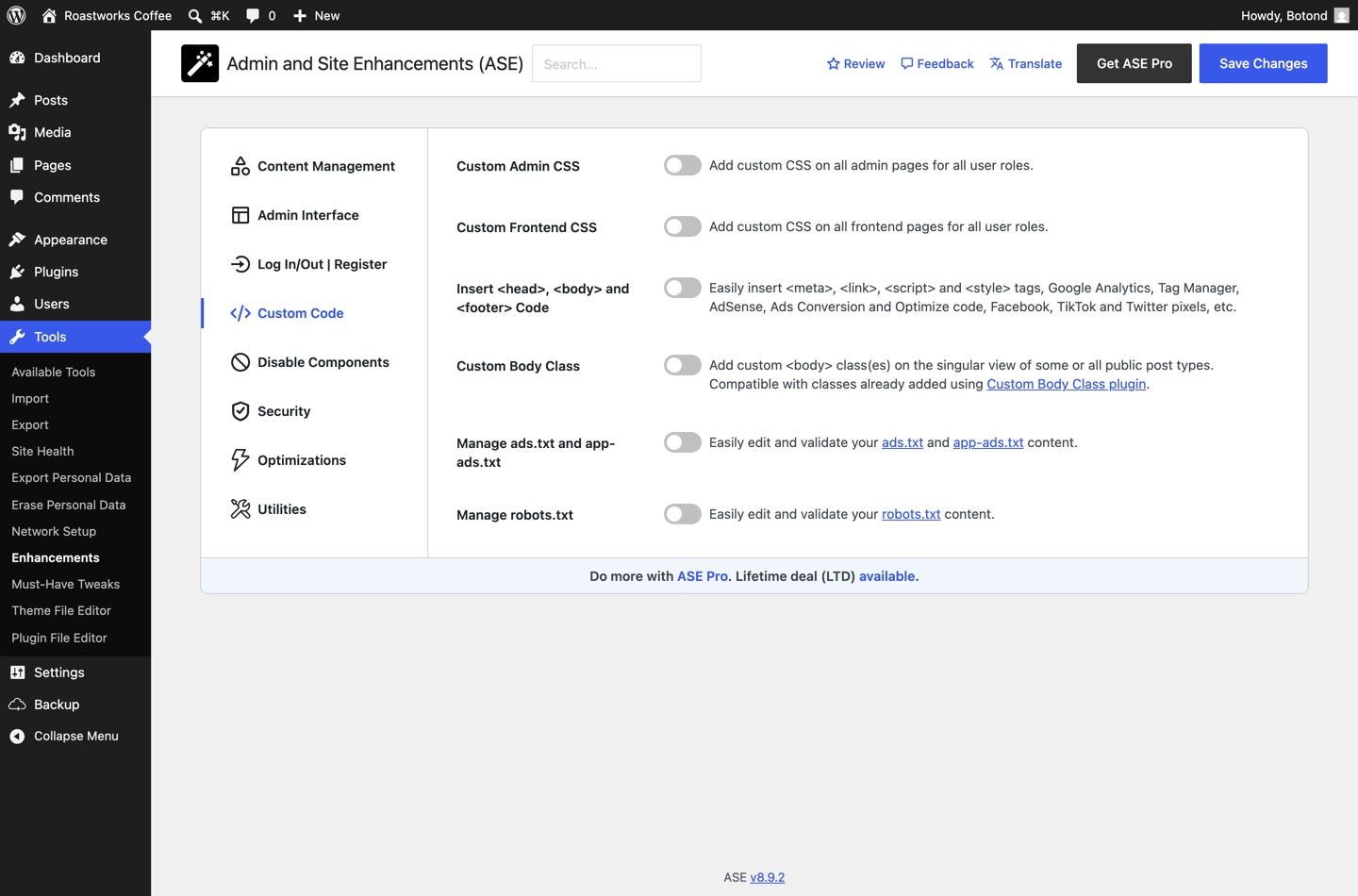
Task: Focus the ASE Search field
Action: (x=617, y=63)
